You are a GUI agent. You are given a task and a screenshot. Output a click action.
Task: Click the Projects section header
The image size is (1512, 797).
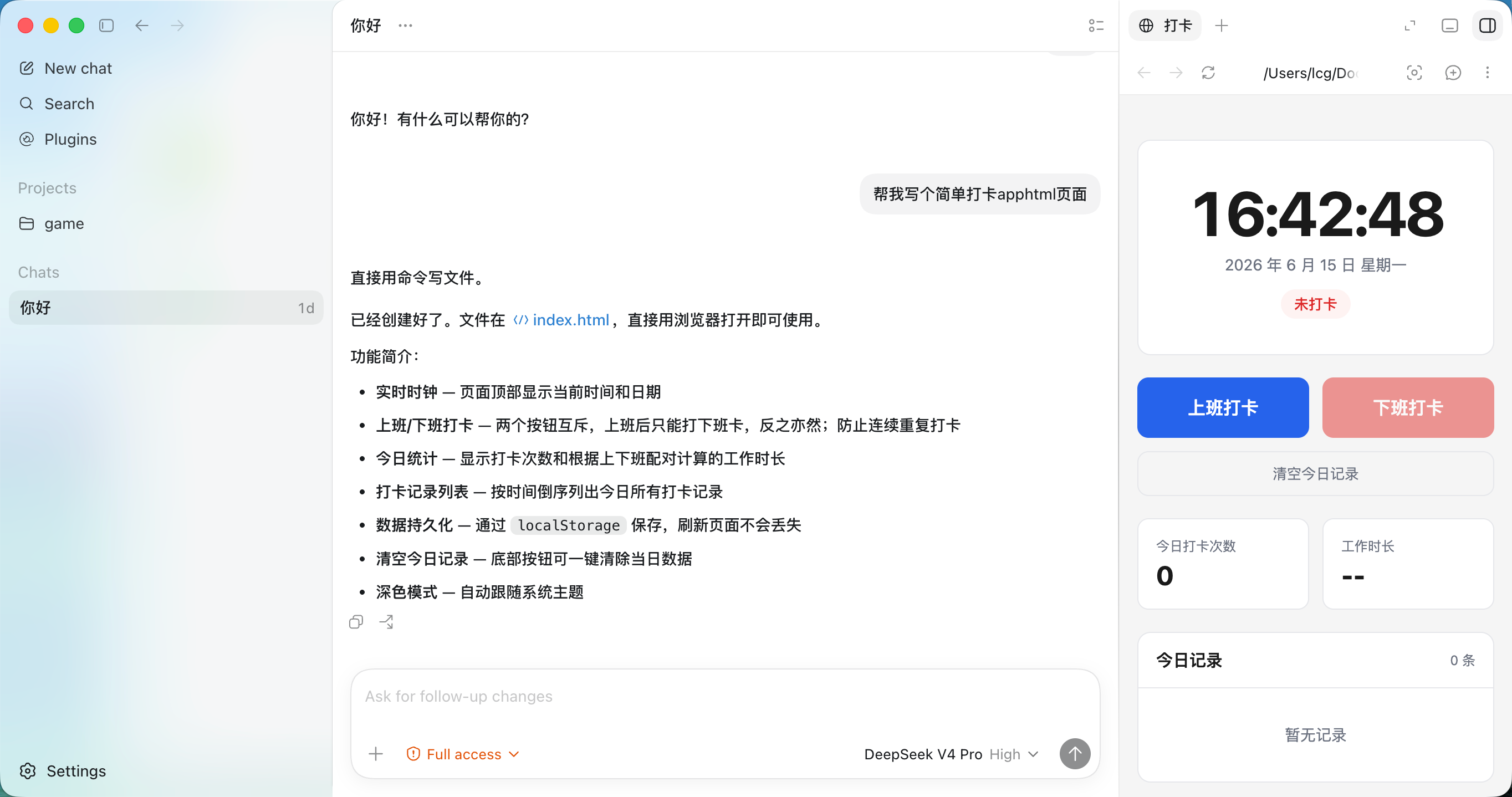tap(47, 188)
